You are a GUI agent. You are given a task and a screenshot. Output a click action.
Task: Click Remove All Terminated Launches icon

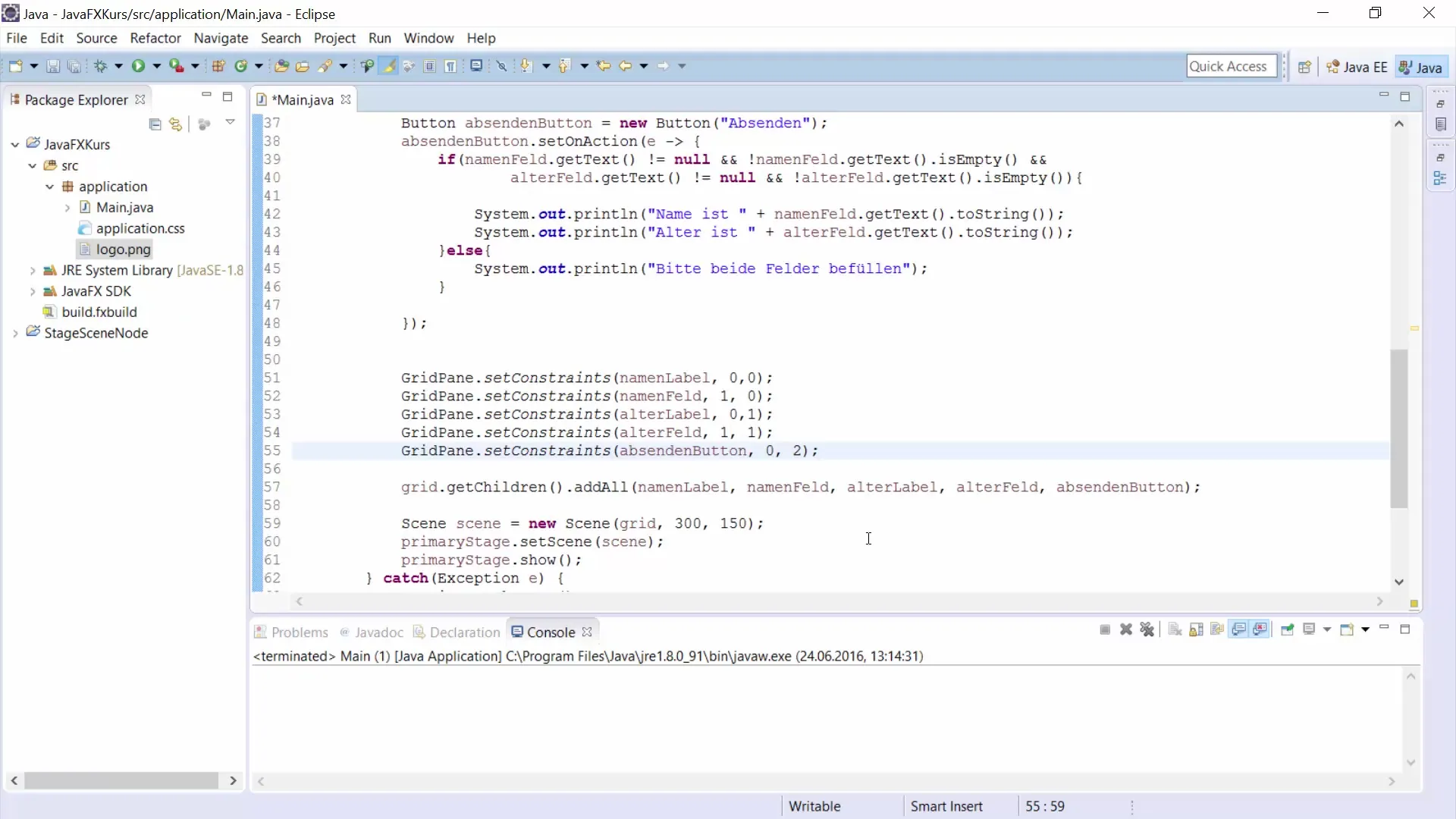[1147, 629]
